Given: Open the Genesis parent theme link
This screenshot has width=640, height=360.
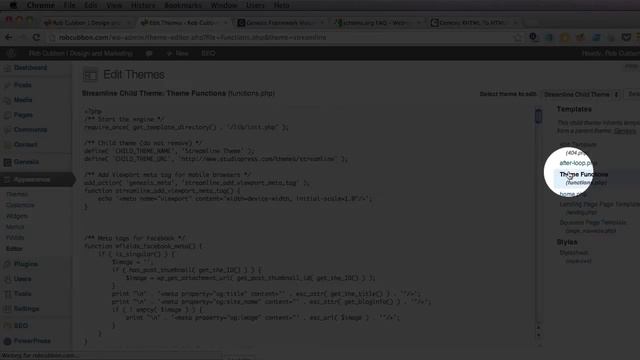Looking at the screenshot, I should click(625, 131).
